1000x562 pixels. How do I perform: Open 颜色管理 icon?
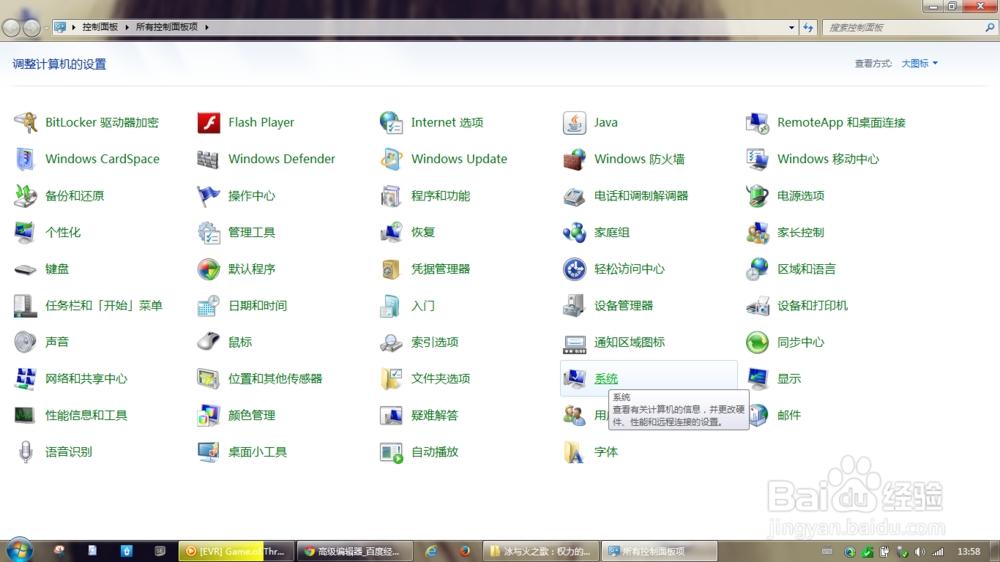pos(209,415)
